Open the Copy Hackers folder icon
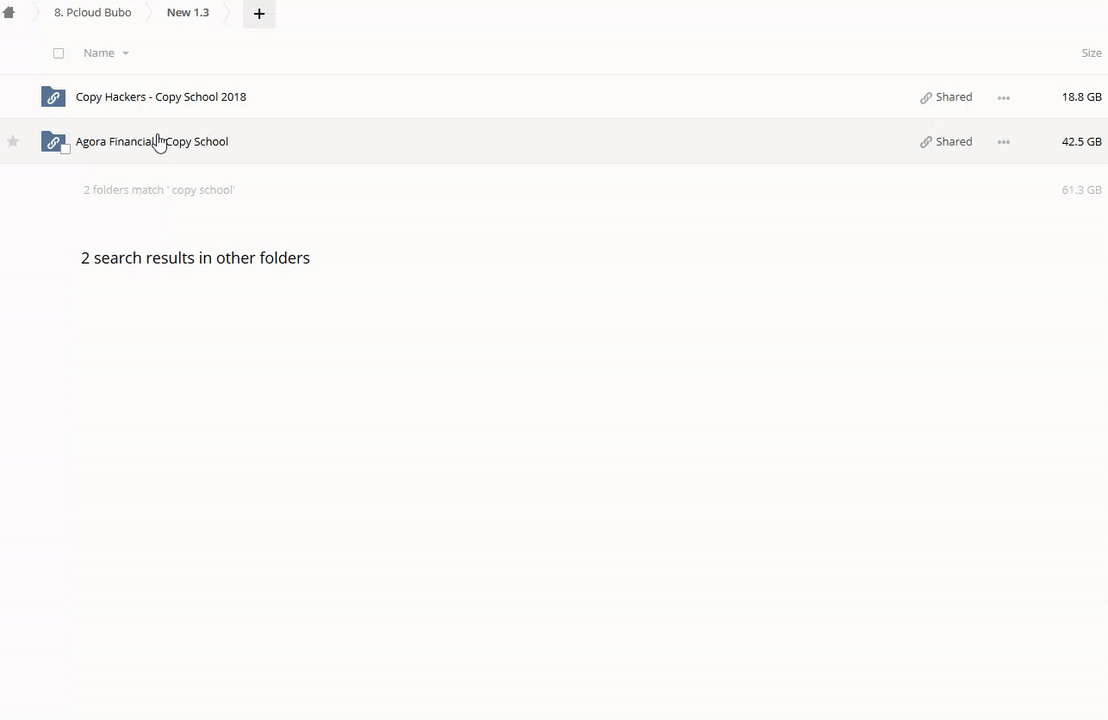Viewport: 1108px width, 720px height. click(53, 97)
